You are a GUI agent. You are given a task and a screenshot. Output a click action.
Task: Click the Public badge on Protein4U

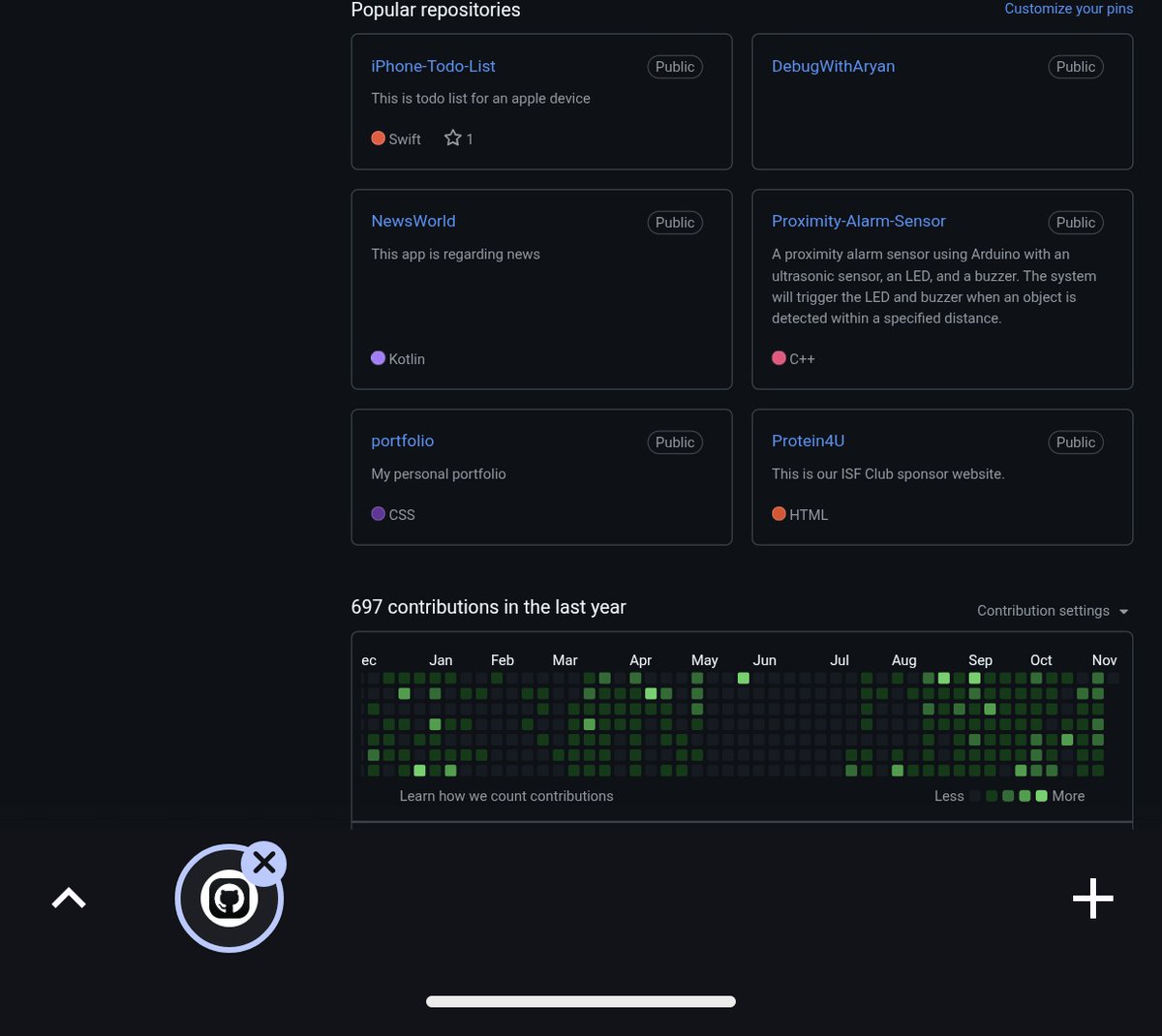pyautogui.click(x=1076, y=442)
